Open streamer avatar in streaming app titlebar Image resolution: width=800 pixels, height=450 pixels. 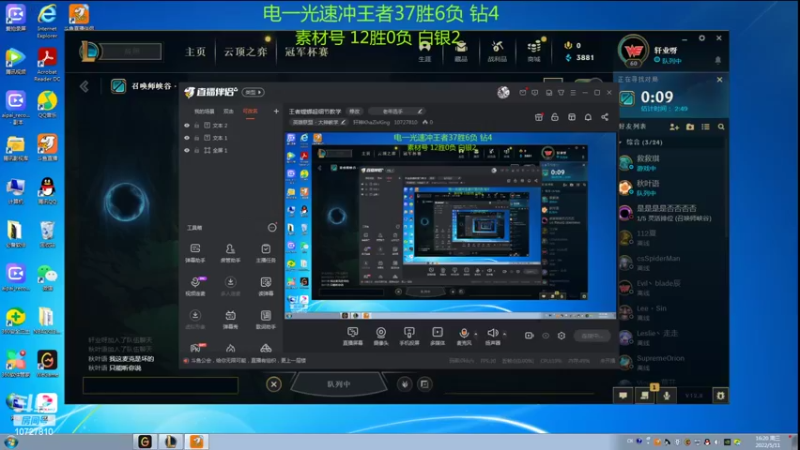(x=503, y=92)
